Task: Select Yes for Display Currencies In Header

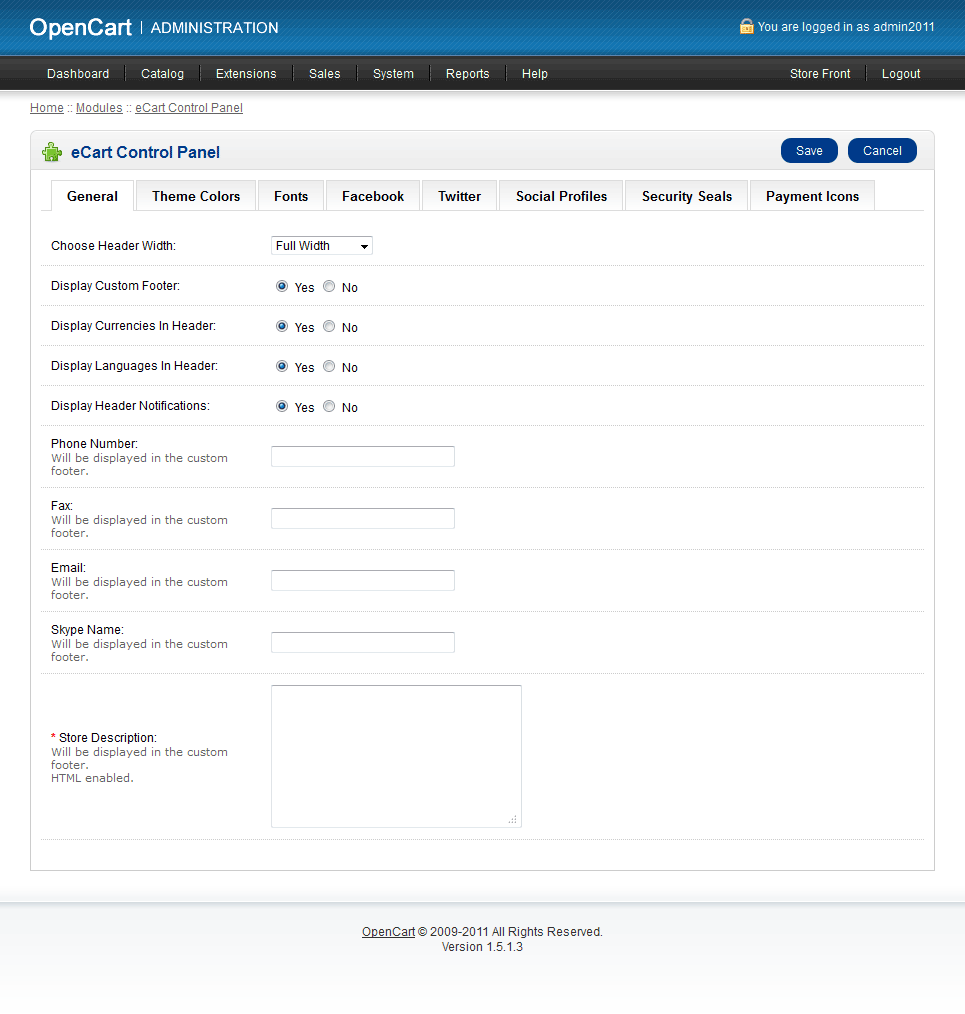Action: pyautogui.click(x=282, y=327)
